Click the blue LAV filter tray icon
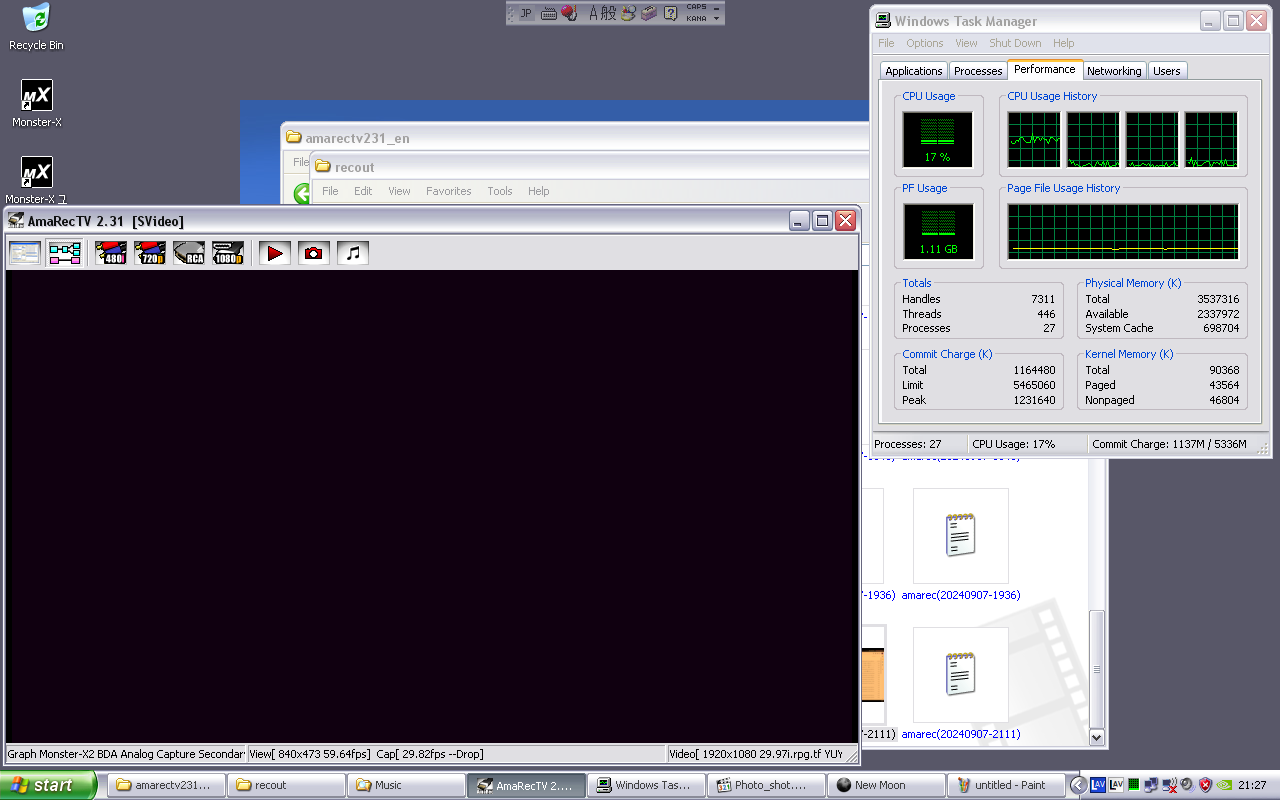This screenshot has height=800, width=1280. point(1098,785)
